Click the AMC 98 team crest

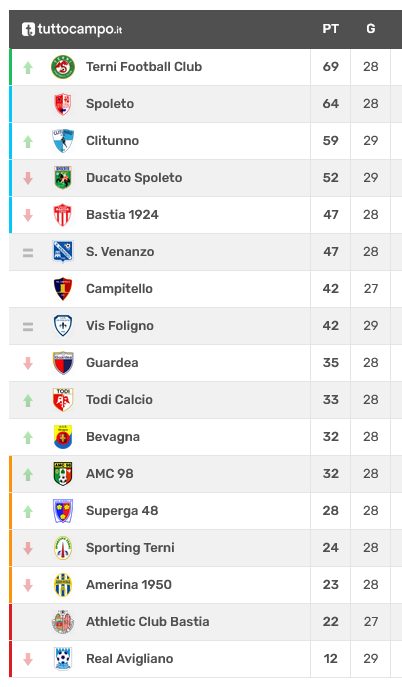(63, 474)
